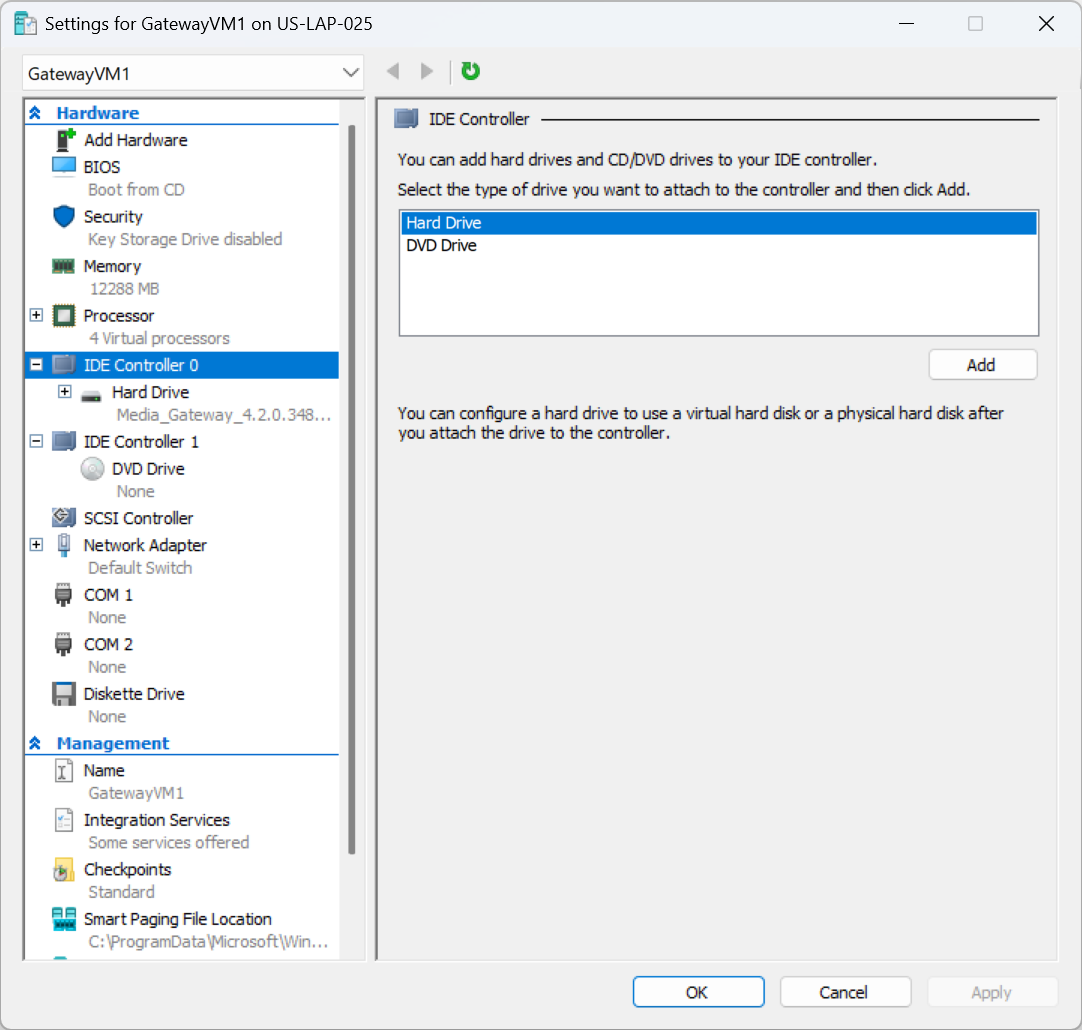This screenshot has width=1082, height=1030.
Task: Collapse the IDE Controller 1 node
Action: [37, 441]
